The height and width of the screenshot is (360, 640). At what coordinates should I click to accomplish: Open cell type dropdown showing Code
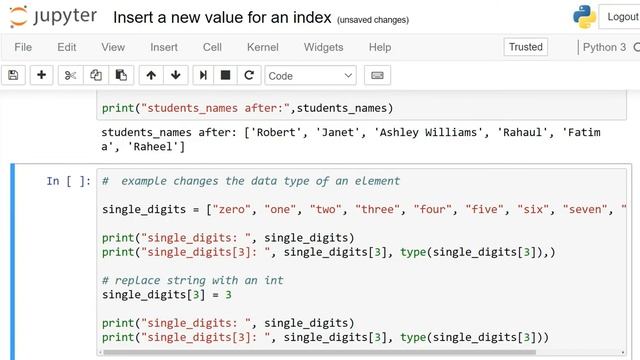310,76
